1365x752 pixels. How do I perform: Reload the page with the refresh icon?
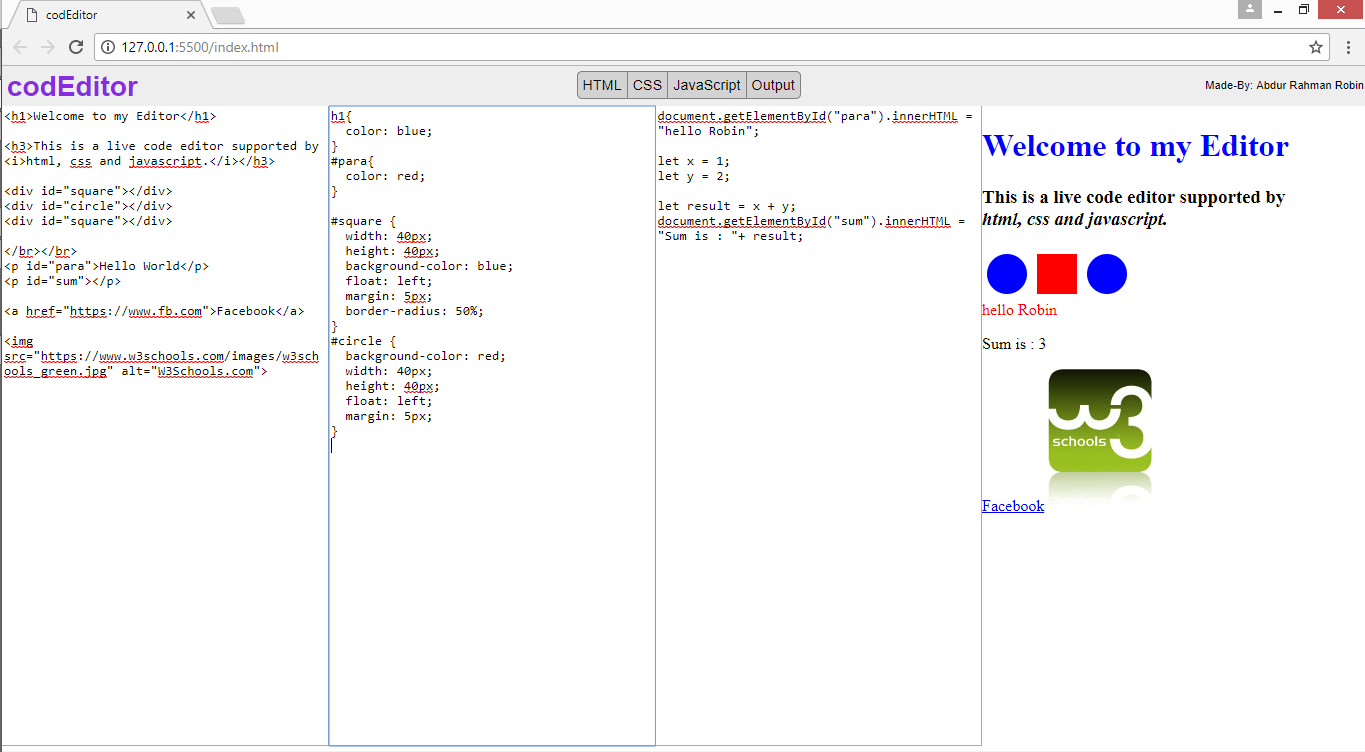tap(76, 47)
